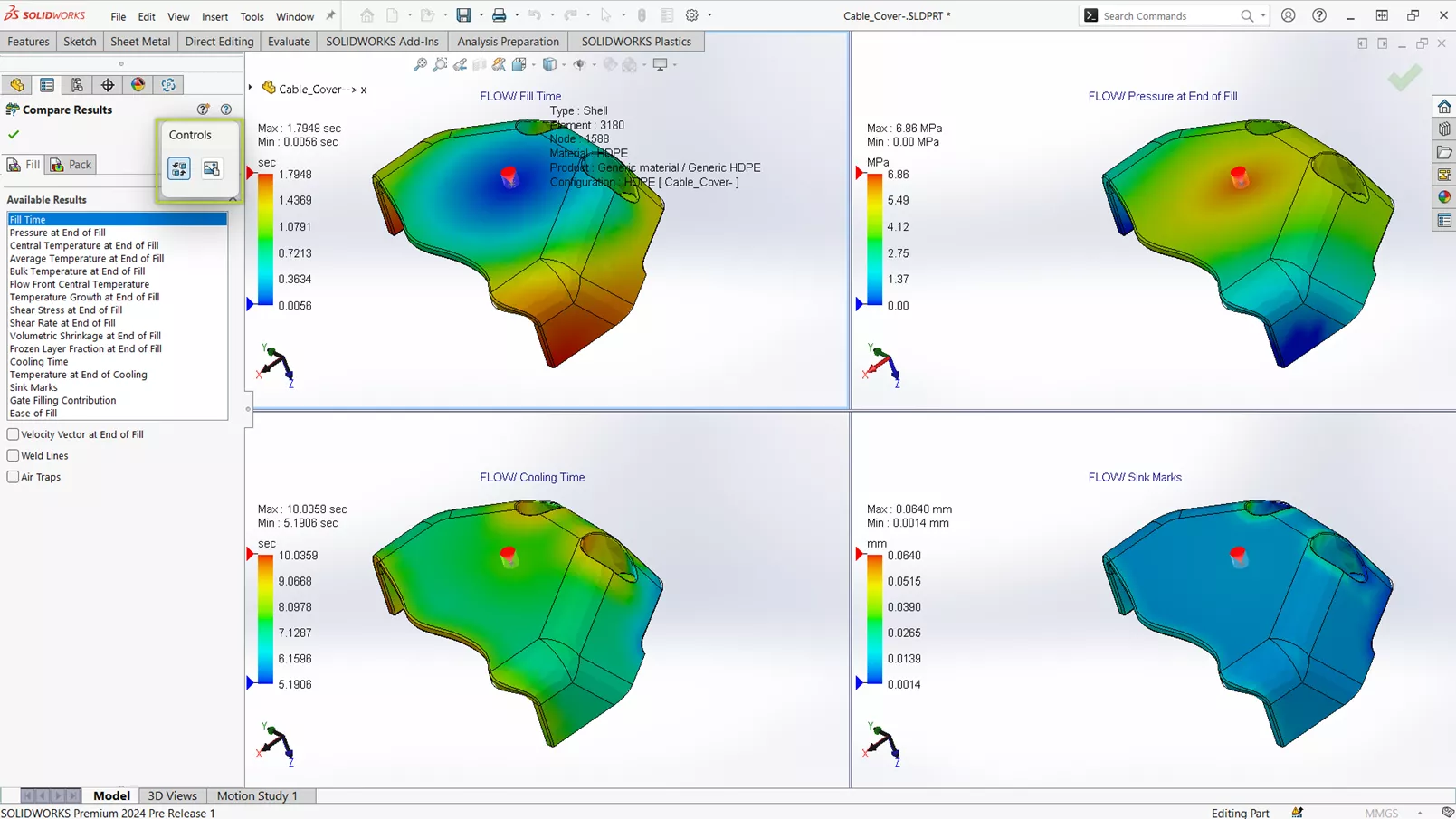This screenshot has height=819, width=1456.
Task: Click the green OK checkmark in Compare Results
Action: click(x=14, y=135)
